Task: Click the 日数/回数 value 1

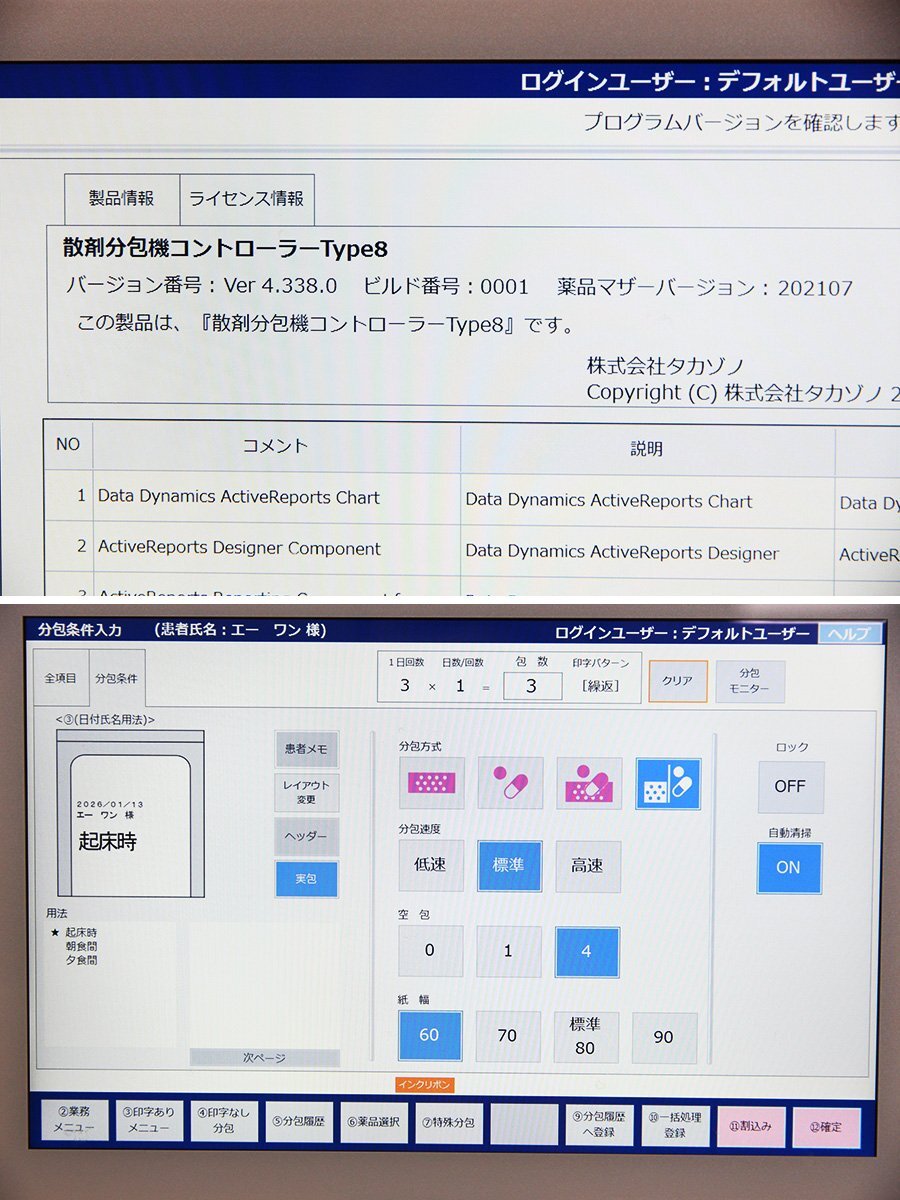Action: [460, 686]
